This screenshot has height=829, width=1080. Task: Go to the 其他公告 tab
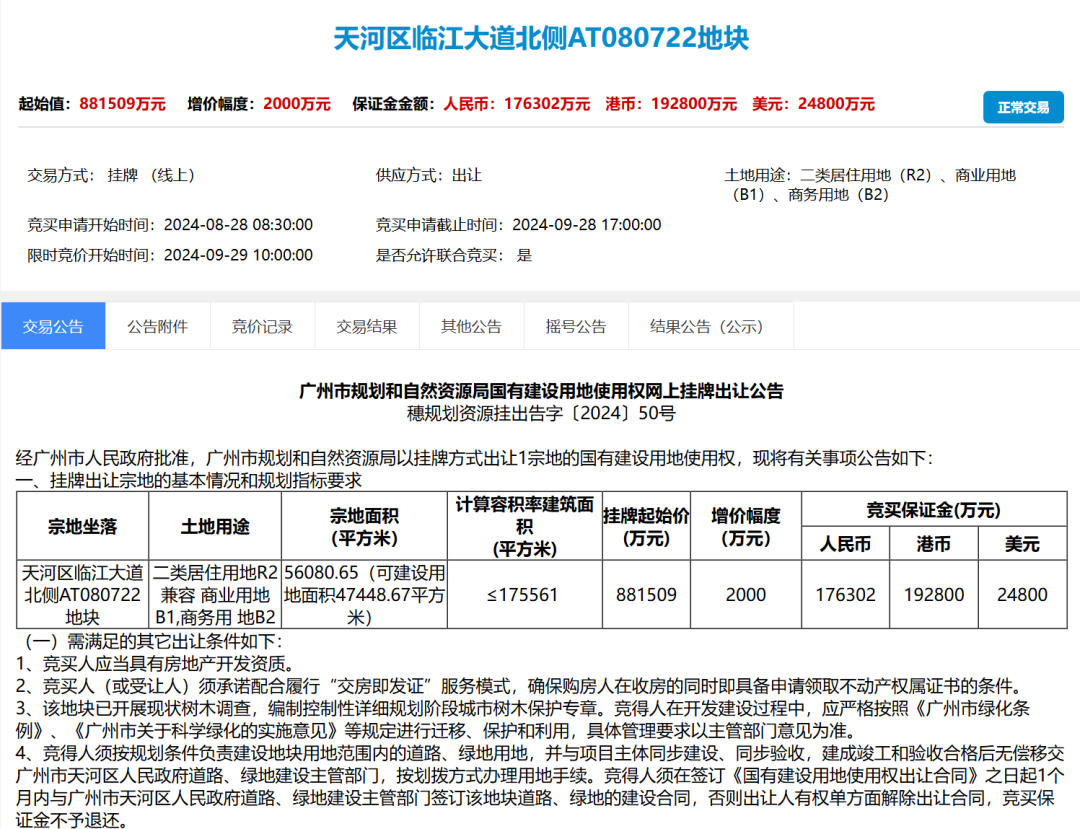pos(471,326)
